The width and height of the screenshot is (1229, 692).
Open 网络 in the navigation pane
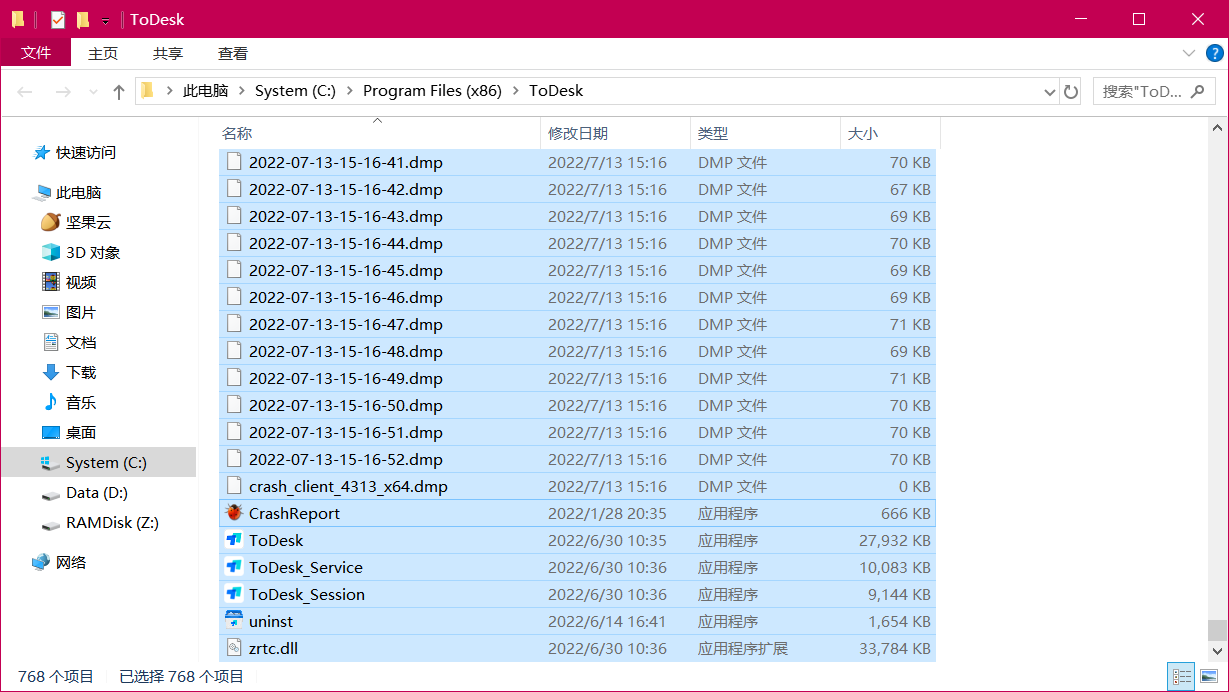coord(59,562)
